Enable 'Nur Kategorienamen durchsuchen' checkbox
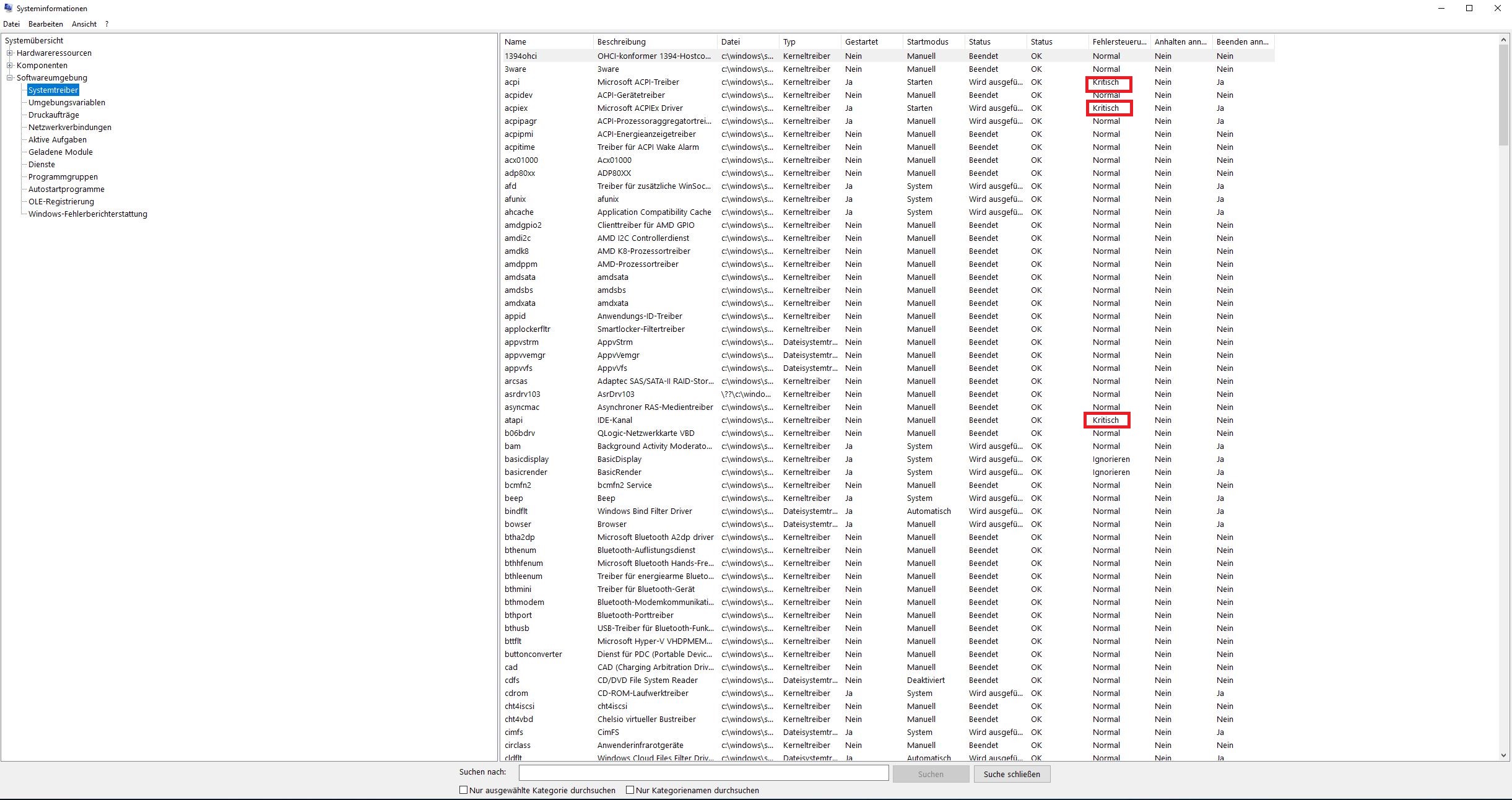Screen dimensions: 1512x800 [x=630, y=790]
